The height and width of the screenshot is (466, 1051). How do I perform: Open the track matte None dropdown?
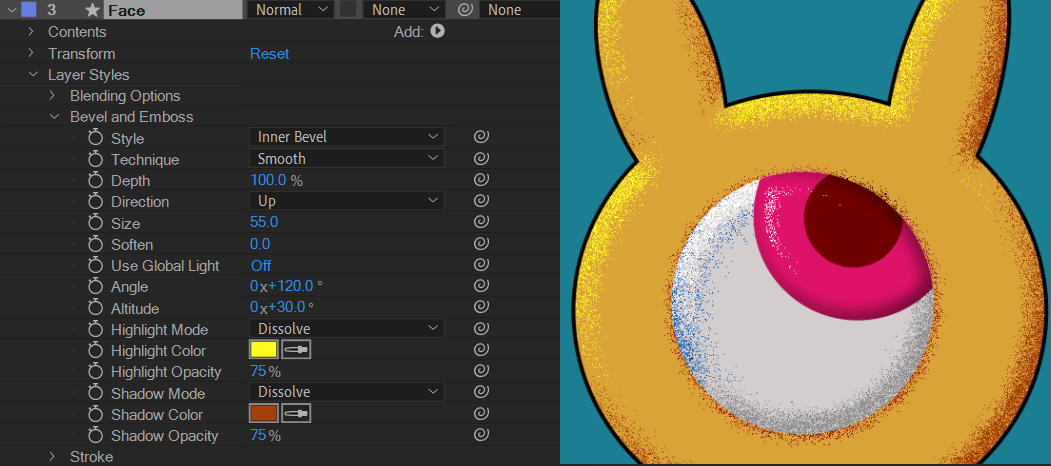click(x=405, y=9)
